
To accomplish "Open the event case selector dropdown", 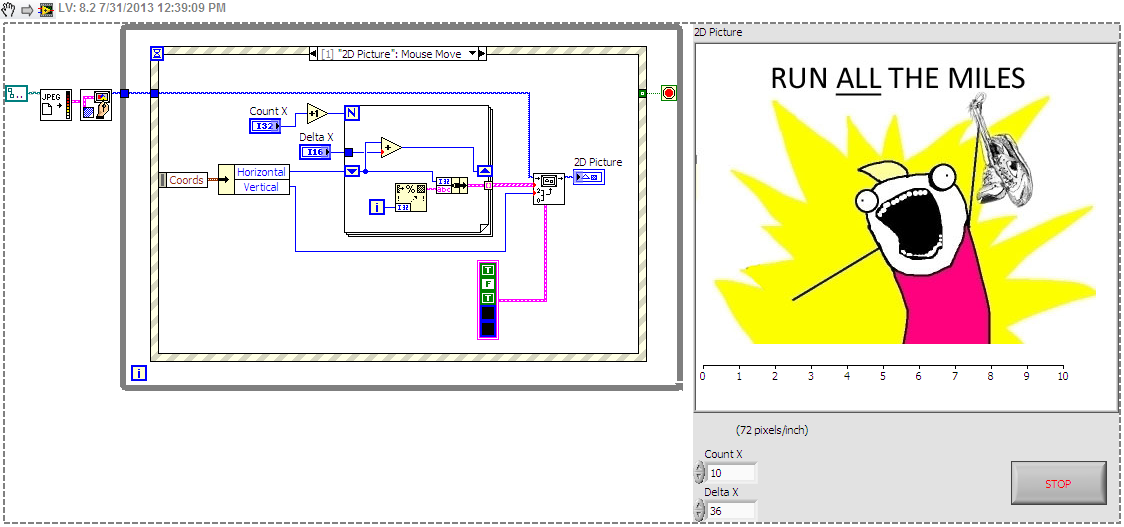I will (472, 53).
